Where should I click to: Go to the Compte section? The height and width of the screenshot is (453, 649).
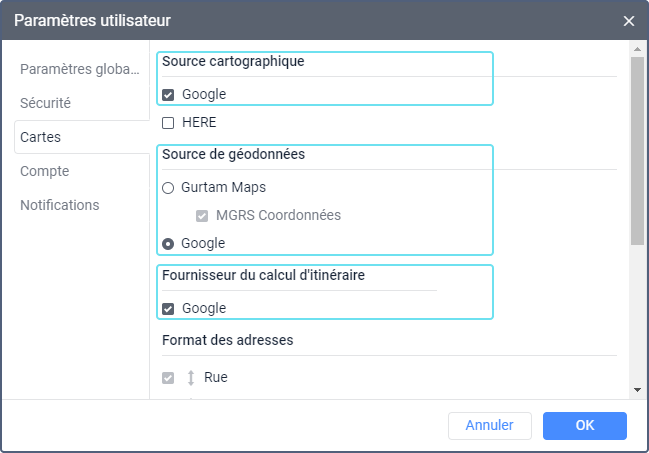point(45,171)
